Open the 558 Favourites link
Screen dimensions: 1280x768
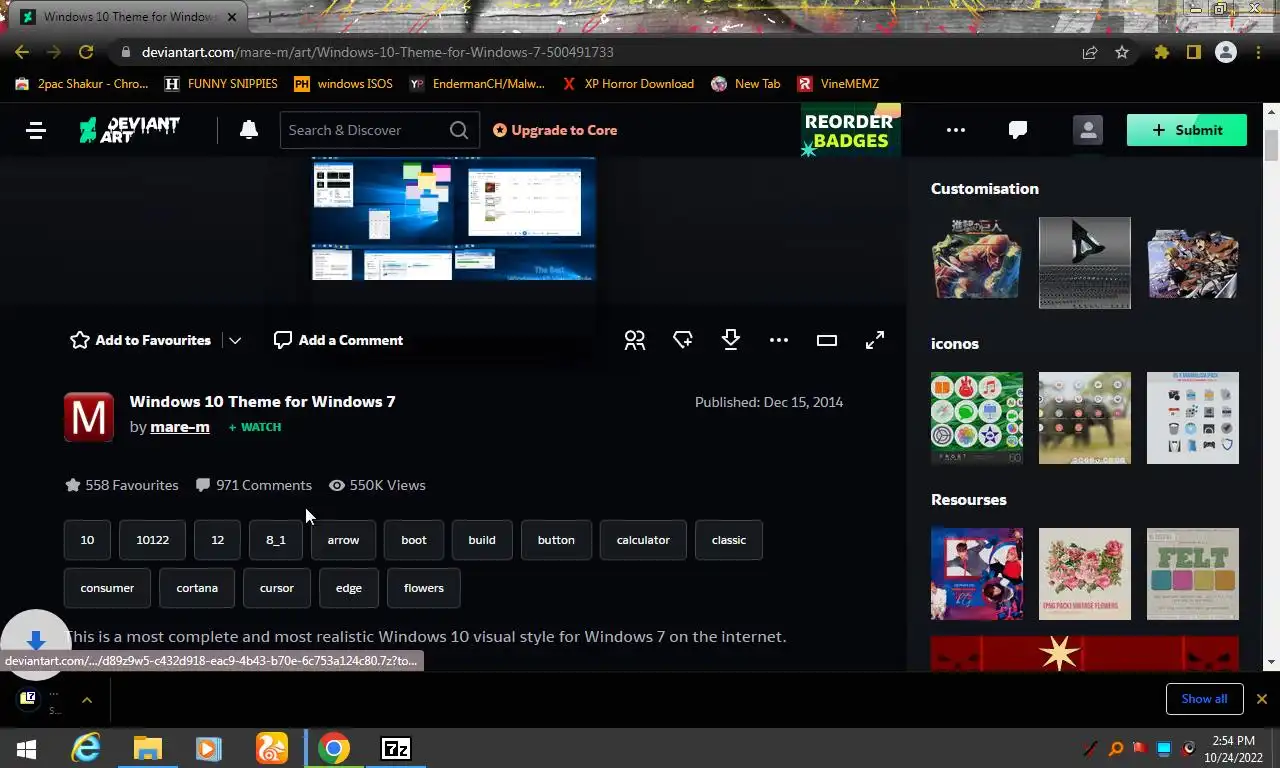[x=122, y=485]
